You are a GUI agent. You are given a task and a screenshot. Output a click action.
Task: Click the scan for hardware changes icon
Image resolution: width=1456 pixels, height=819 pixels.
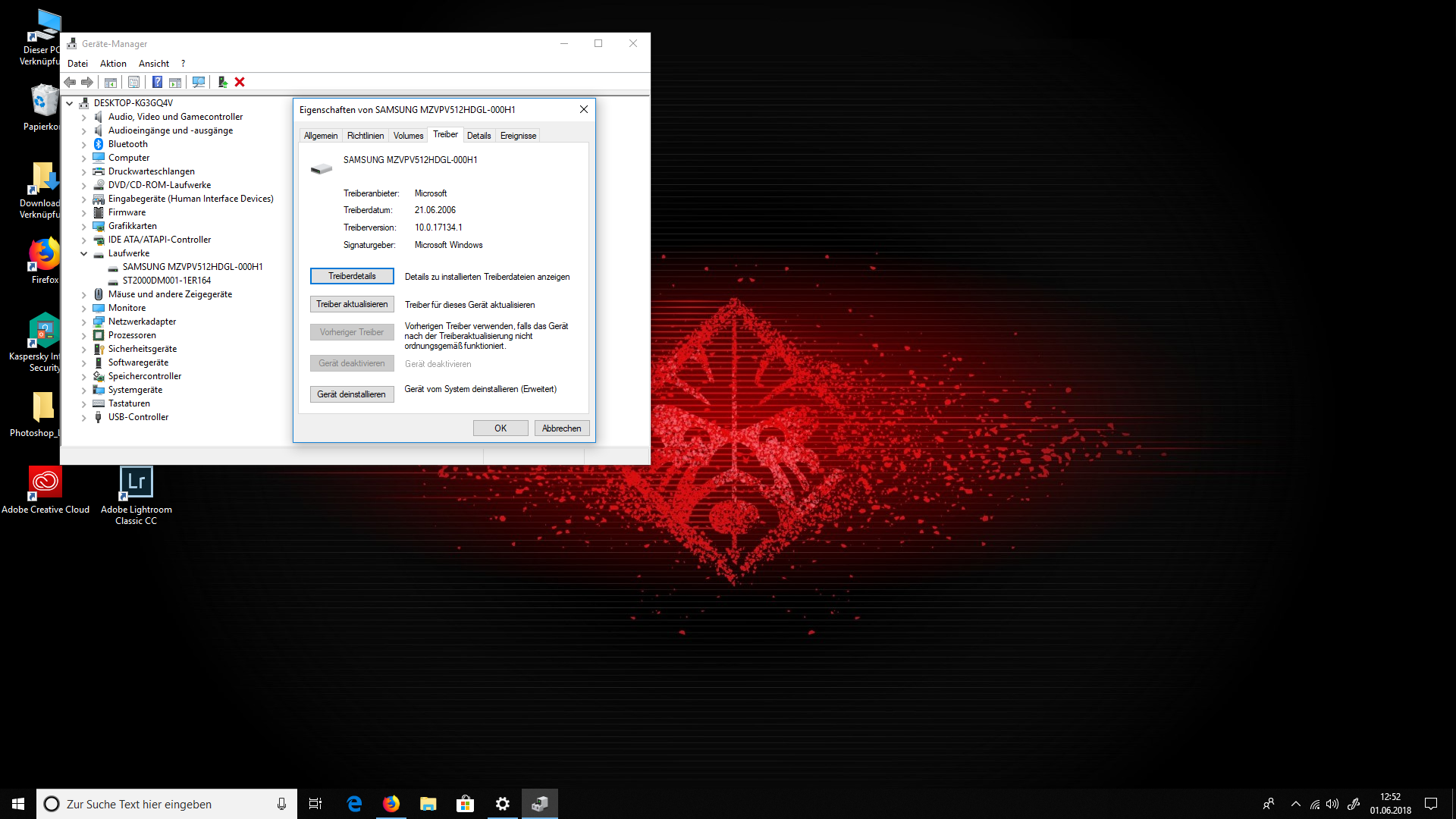tap(199, 82)
